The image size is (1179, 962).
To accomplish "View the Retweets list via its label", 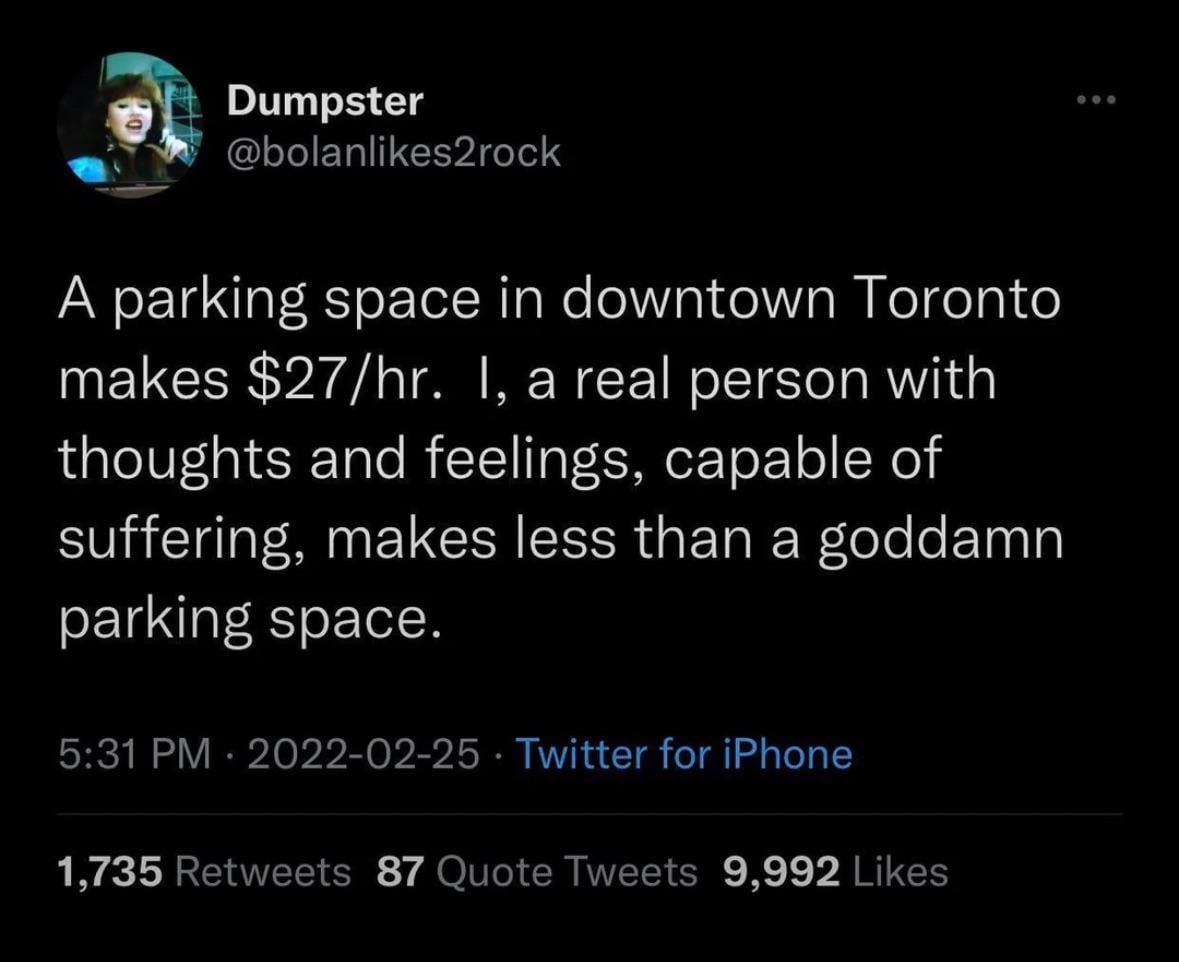I will (263, 871).
